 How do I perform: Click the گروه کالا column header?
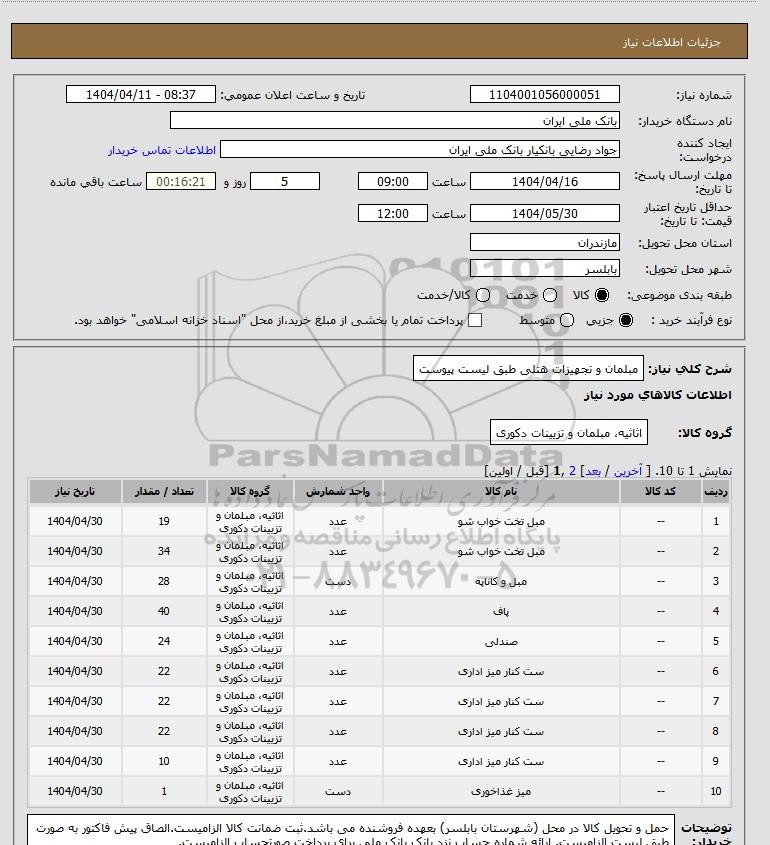point(250,491)
